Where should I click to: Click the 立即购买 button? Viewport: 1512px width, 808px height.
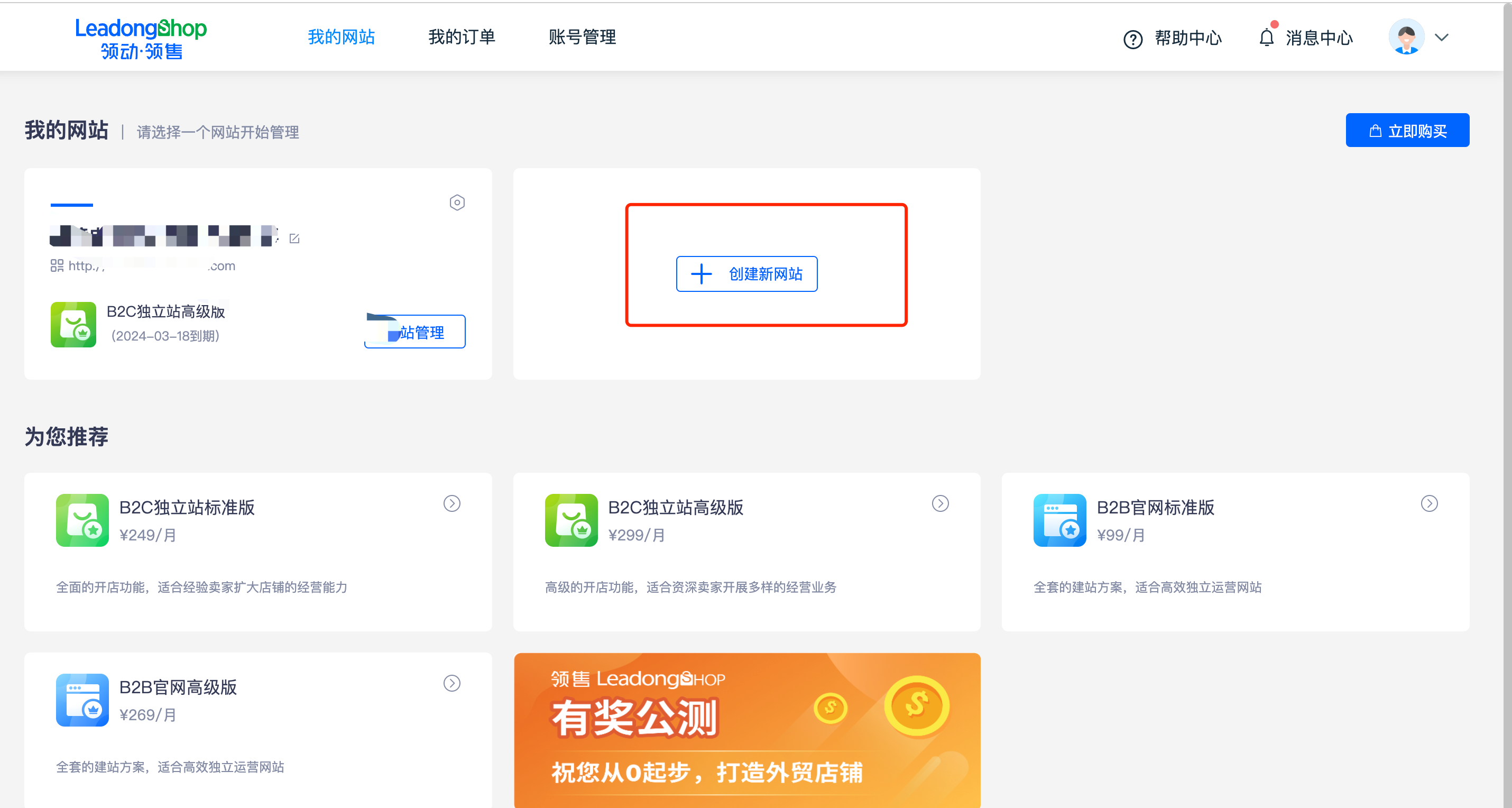[x=1407, y=131]
